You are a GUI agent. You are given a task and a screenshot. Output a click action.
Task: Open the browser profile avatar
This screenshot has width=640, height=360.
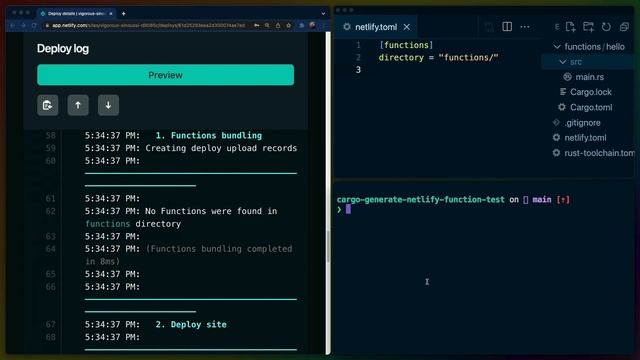(x=312, y=25)
